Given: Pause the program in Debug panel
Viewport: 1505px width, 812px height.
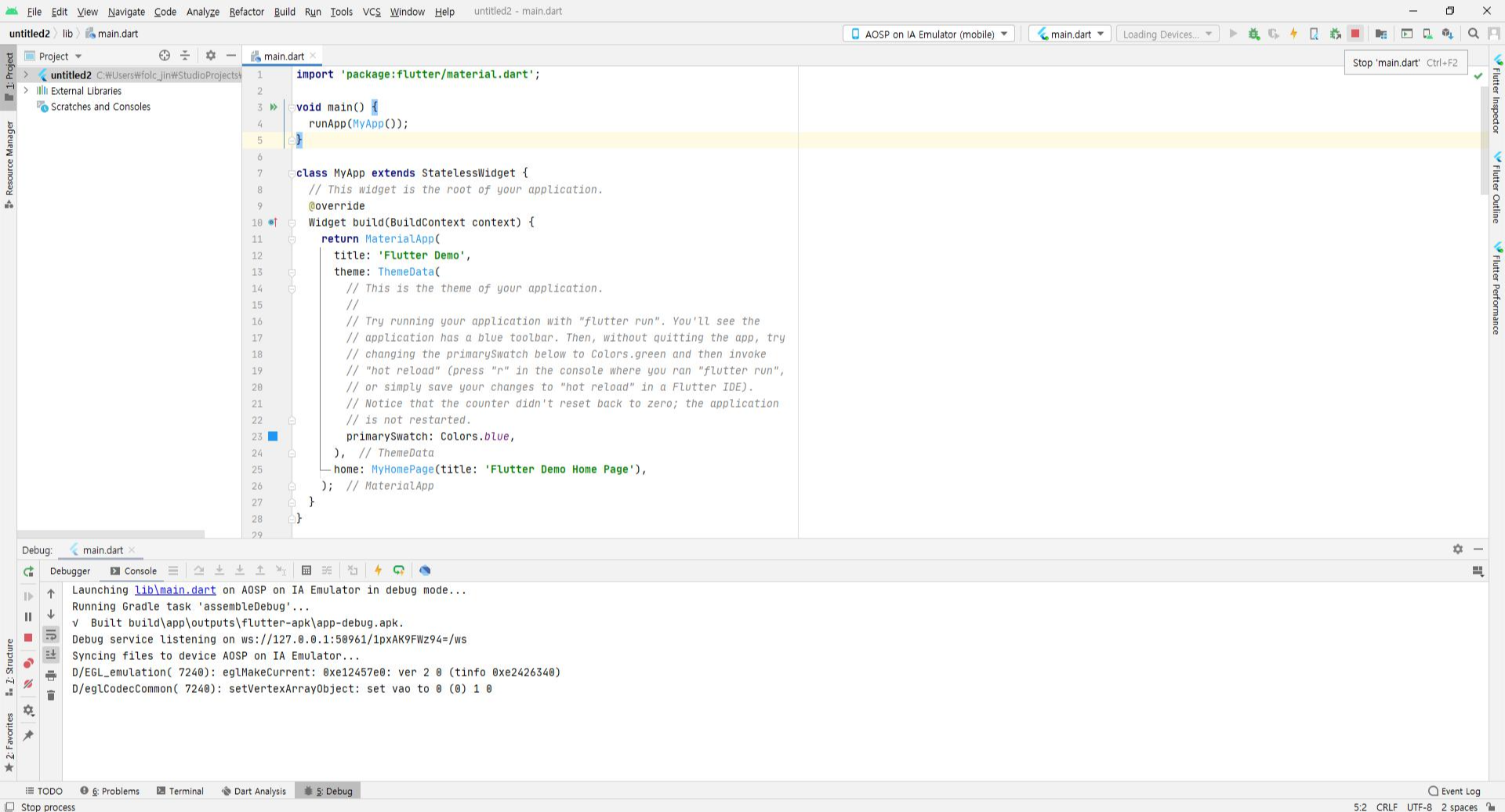Looking at the screenshot, I should point(28,617).
